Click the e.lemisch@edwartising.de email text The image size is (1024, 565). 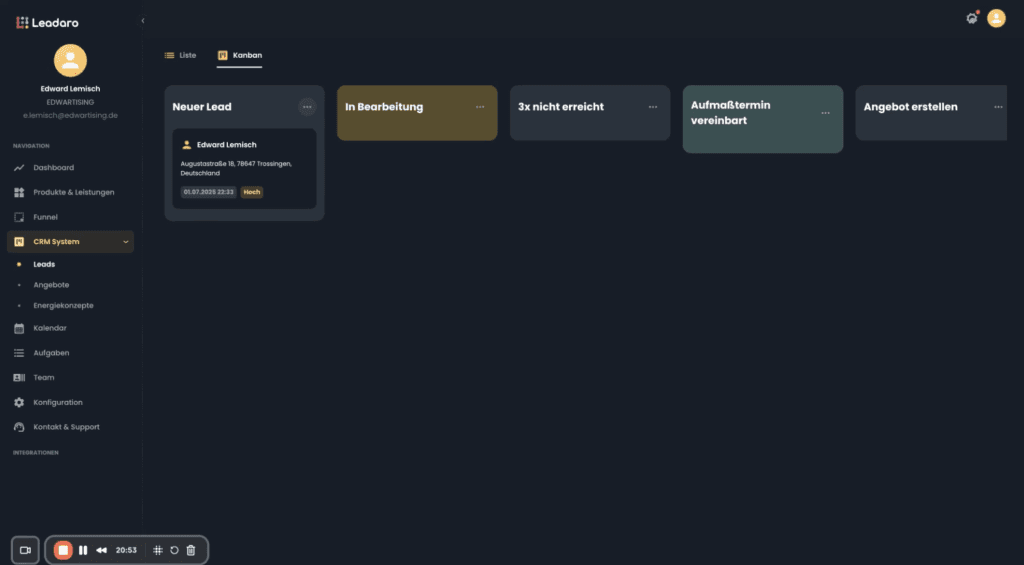pos(71,116)
